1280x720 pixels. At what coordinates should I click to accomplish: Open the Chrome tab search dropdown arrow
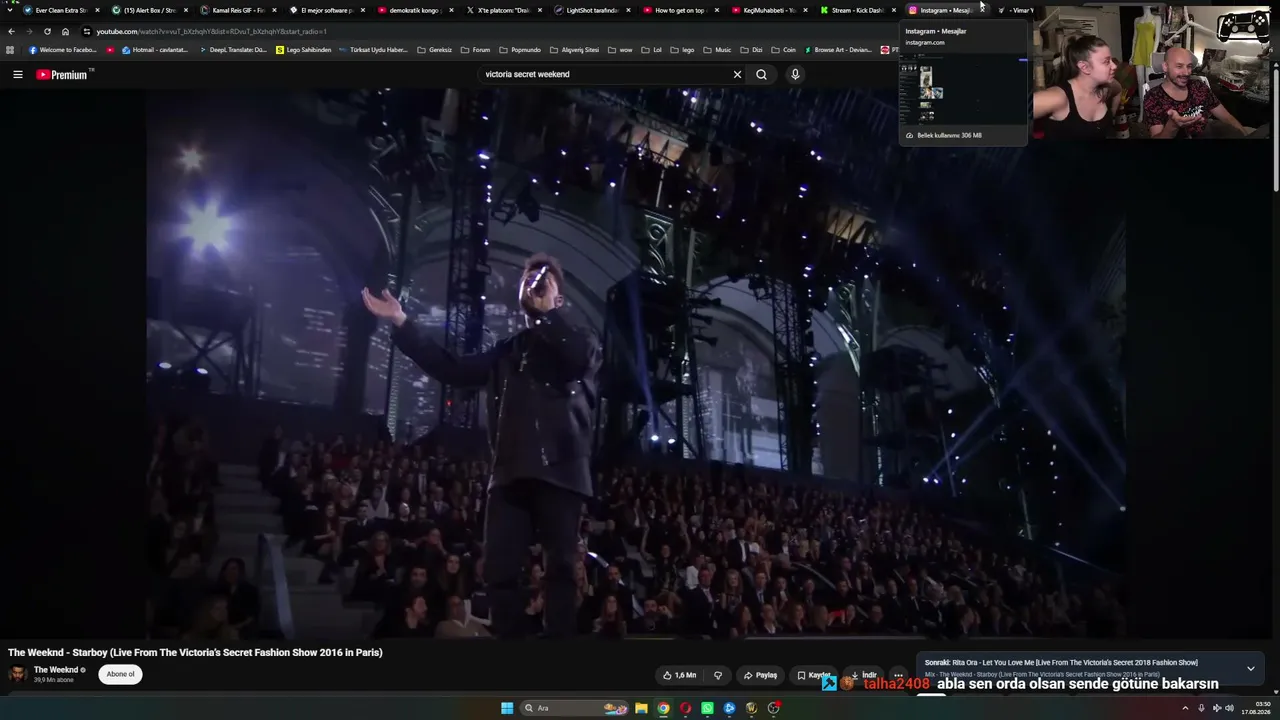point(10,10)
